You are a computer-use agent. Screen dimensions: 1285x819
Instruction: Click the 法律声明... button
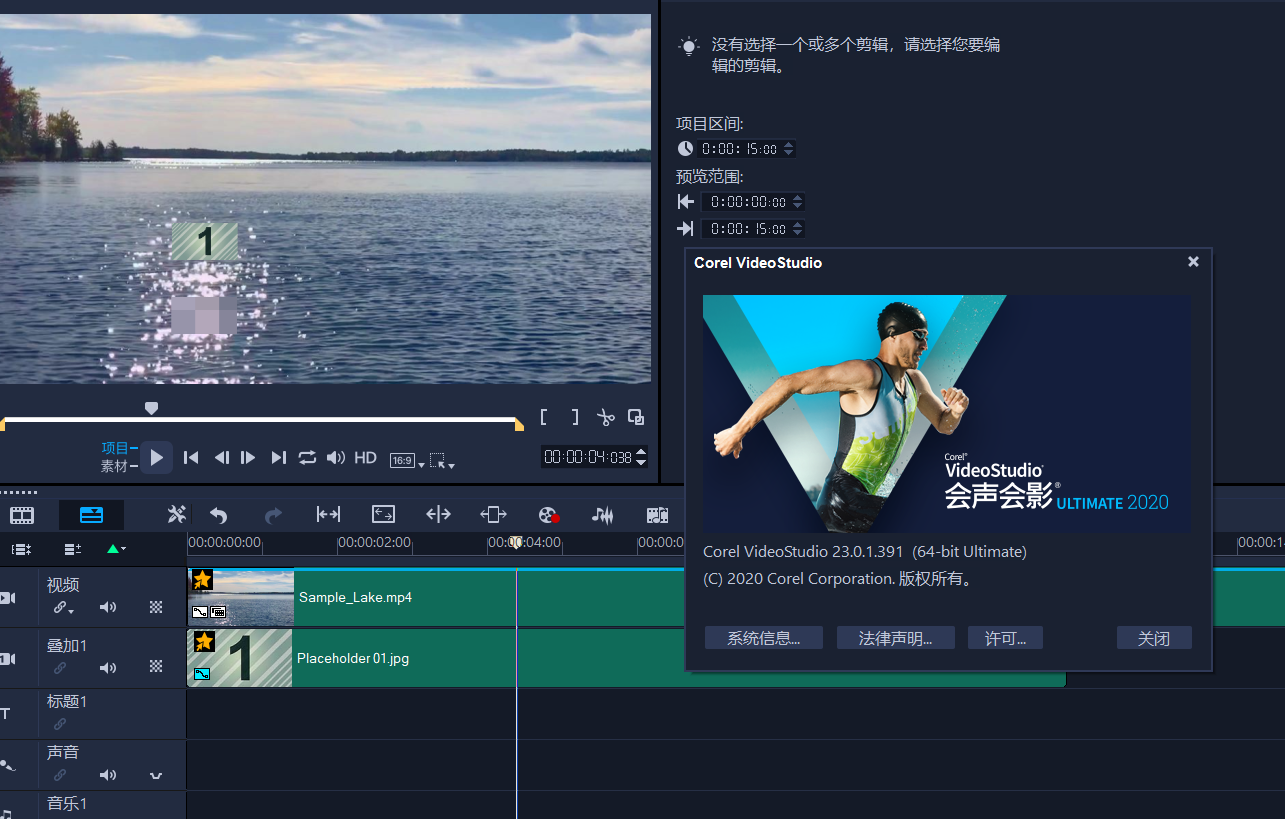[x=896, y=638]
